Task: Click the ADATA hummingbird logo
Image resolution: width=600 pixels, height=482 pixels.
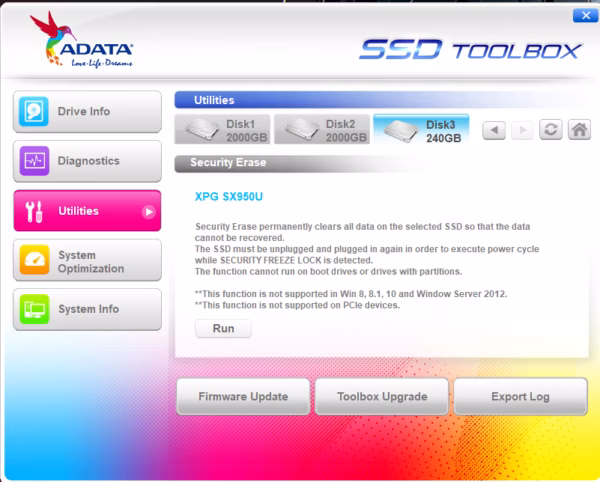Action: (81, 40)
